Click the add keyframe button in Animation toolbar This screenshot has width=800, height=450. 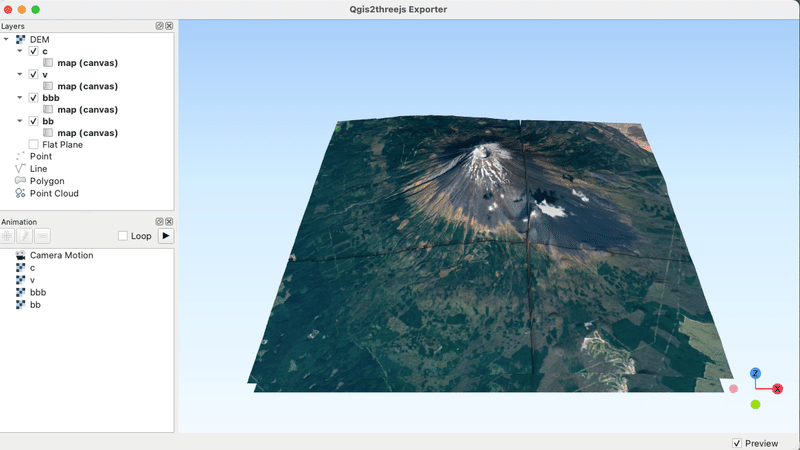point(8,236)
